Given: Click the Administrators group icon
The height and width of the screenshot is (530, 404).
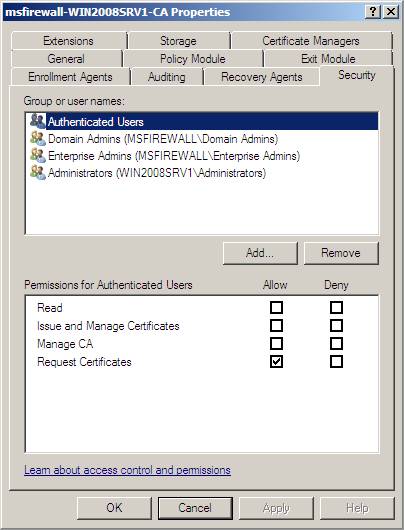Looking at the screenshot, I should (38, 172).
